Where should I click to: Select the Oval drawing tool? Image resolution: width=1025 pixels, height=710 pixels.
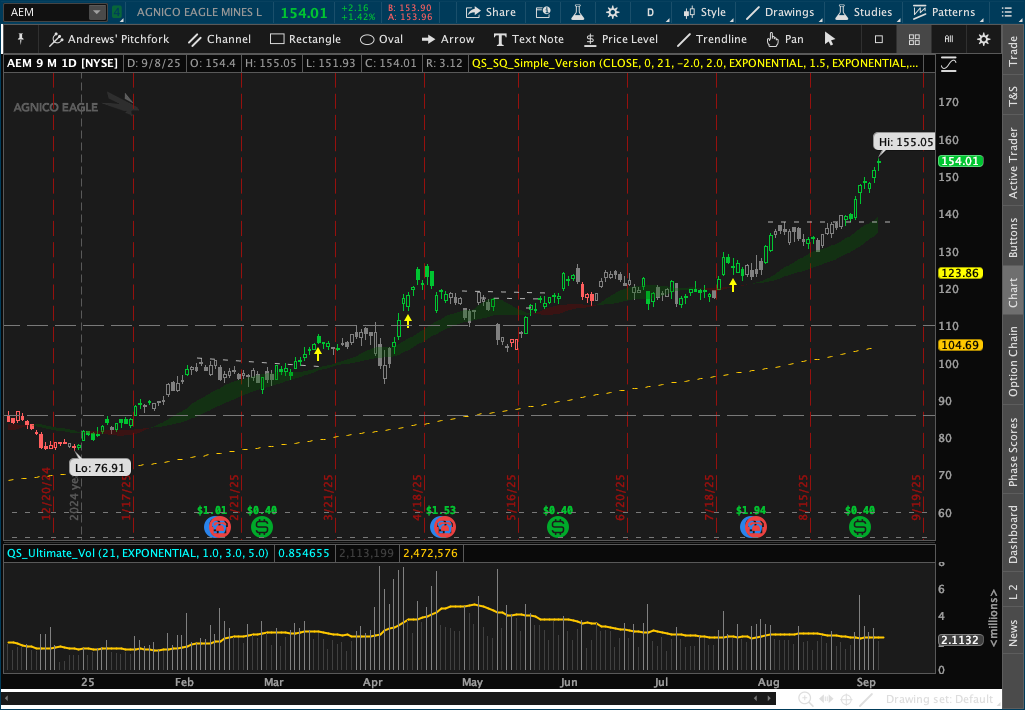[381, 39]
